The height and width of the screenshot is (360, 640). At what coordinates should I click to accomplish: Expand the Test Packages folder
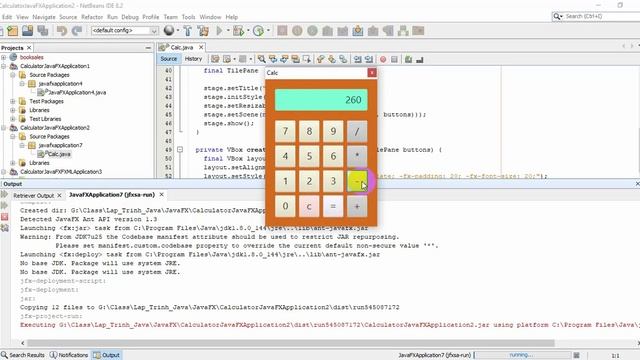click(13, 101)
